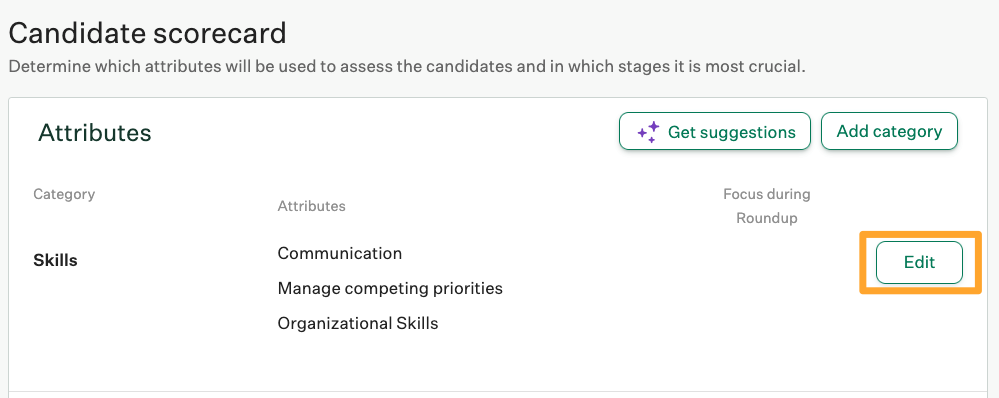
Task: Add a new category
Action: [889, 131]
